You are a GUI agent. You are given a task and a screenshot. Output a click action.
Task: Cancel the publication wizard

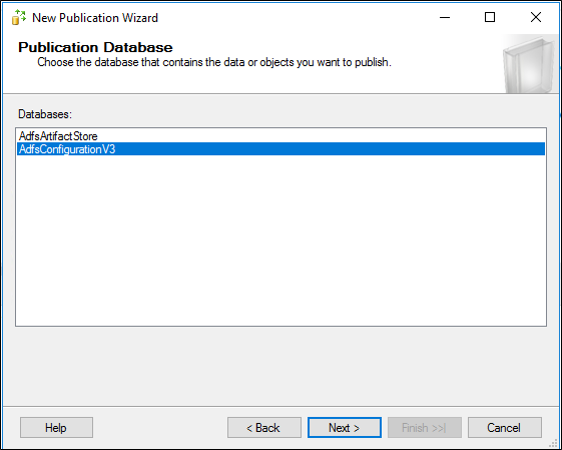click(505, 427)
